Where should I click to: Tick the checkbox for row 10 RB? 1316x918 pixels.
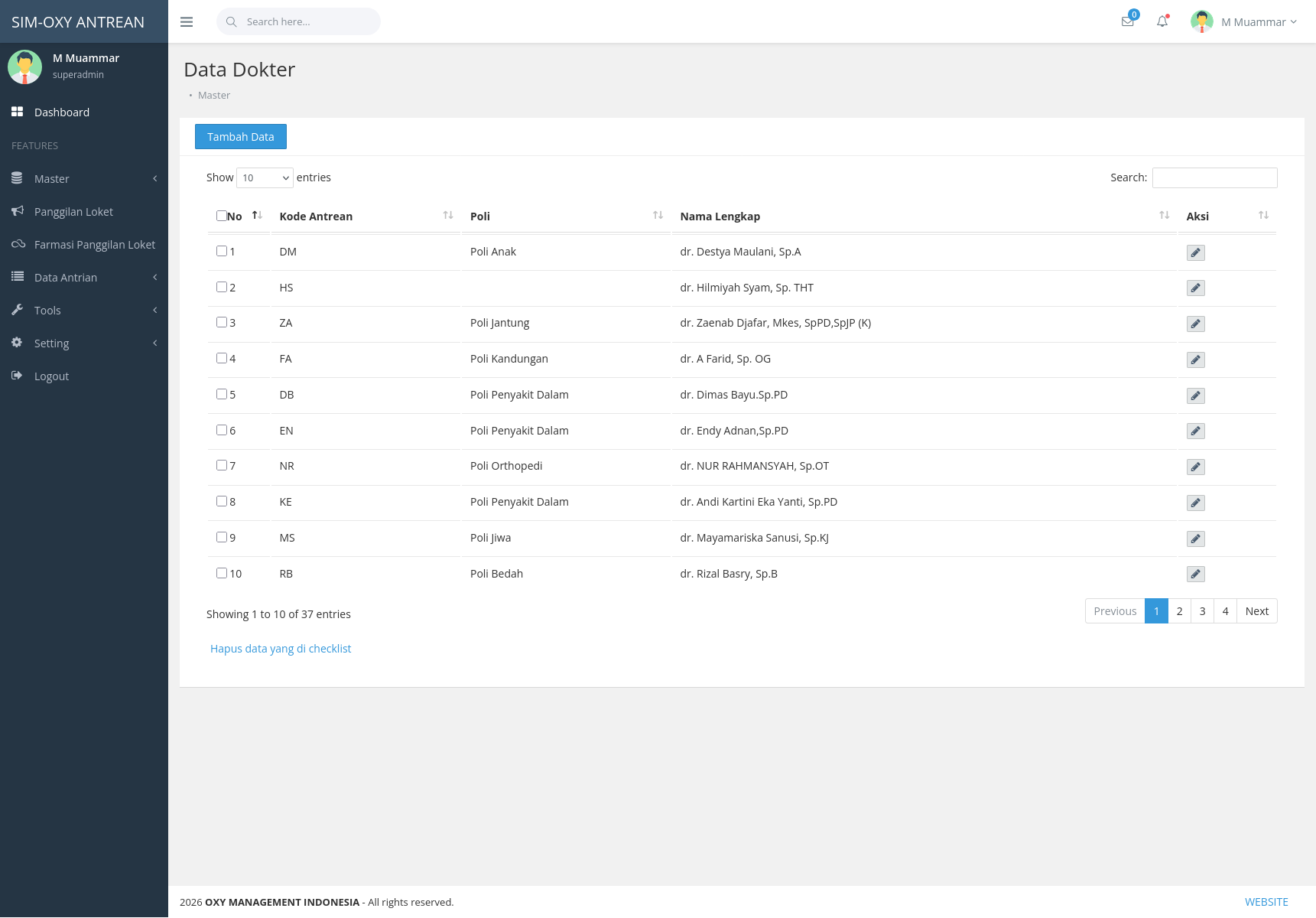(222, 573)
